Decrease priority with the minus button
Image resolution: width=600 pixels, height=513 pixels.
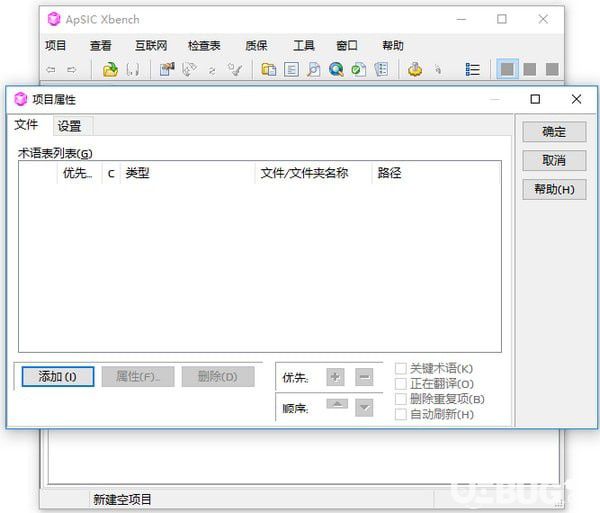(x=364, y=377)
